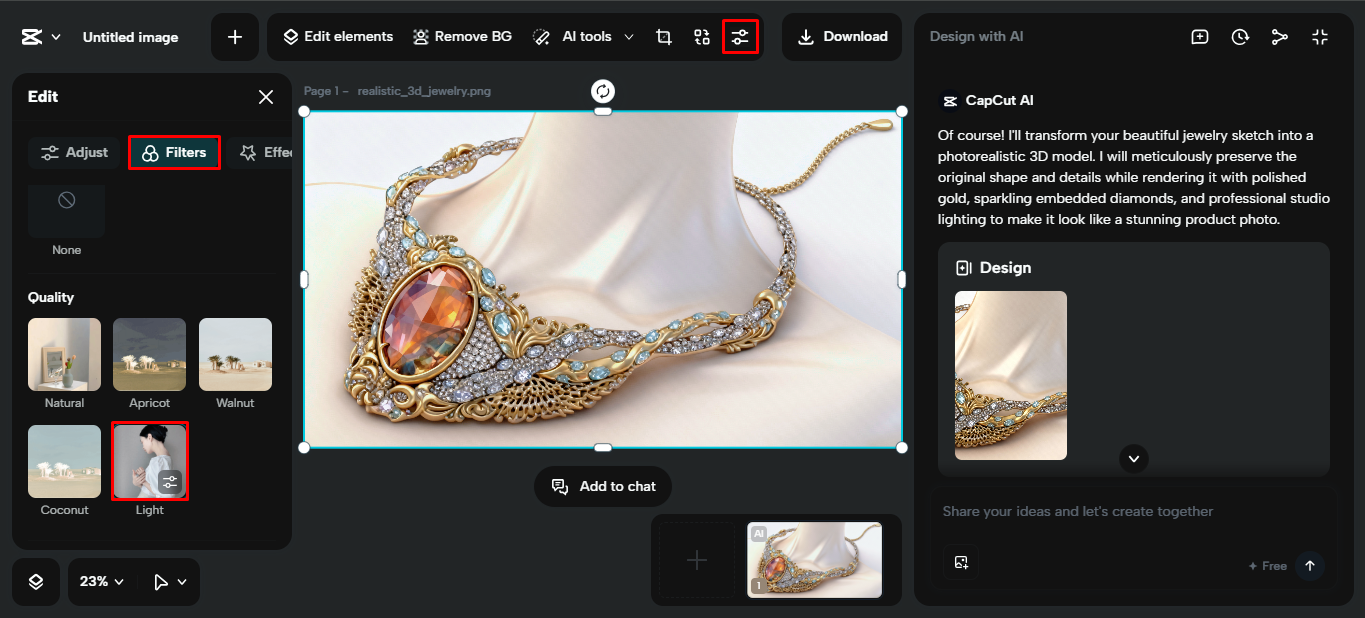Switch to the Effects tab
The width and height of the screenshot is (1365, 618).
point(262,153)
